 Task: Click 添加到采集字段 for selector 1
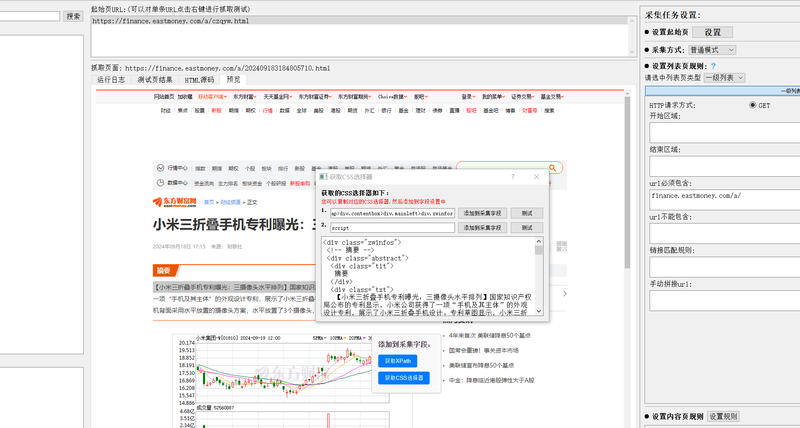pos(482,213)
